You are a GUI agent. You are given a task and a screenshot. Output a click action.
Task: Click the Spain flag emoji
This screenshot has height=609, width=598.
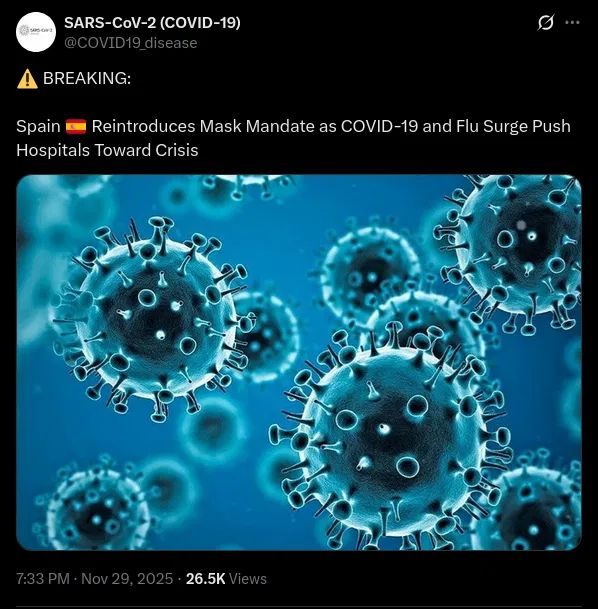pos(76,127)
